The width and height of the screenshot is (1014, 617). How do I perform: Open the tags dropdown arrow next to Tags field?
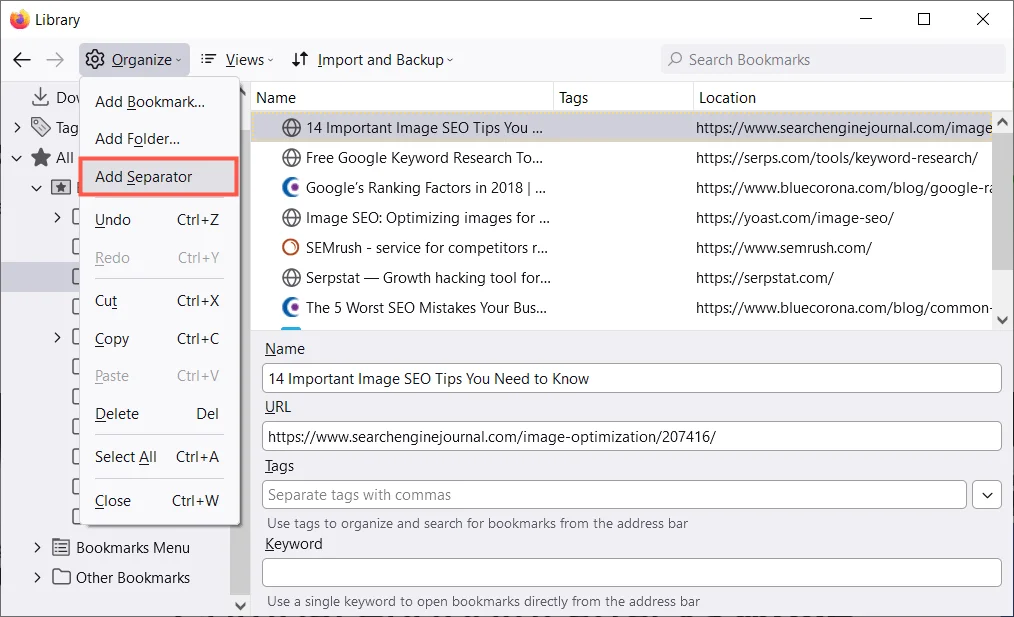986,494
